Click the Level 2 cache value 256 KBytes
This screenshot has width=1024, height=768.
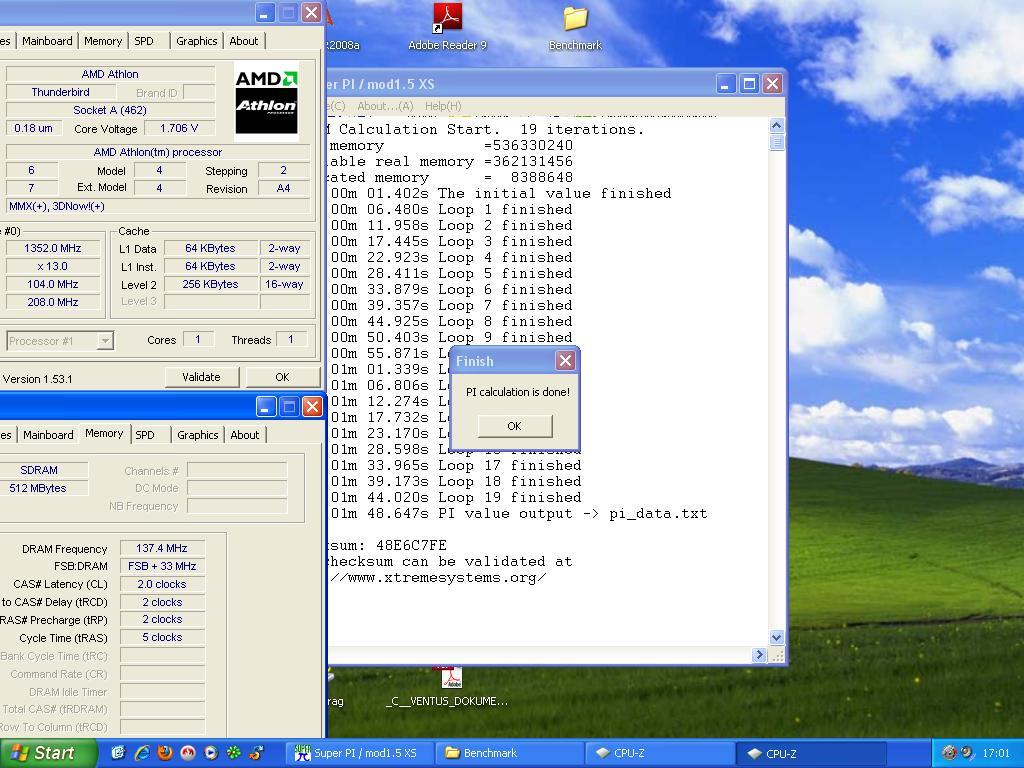pyautogui.click(x=210, y=284)
